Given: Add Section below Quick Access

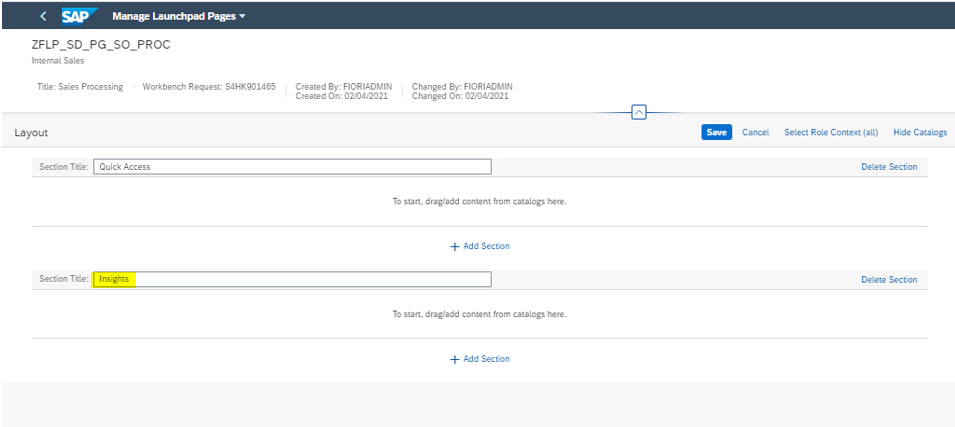Looking at the screenshot, I should [x=480, y=246].
